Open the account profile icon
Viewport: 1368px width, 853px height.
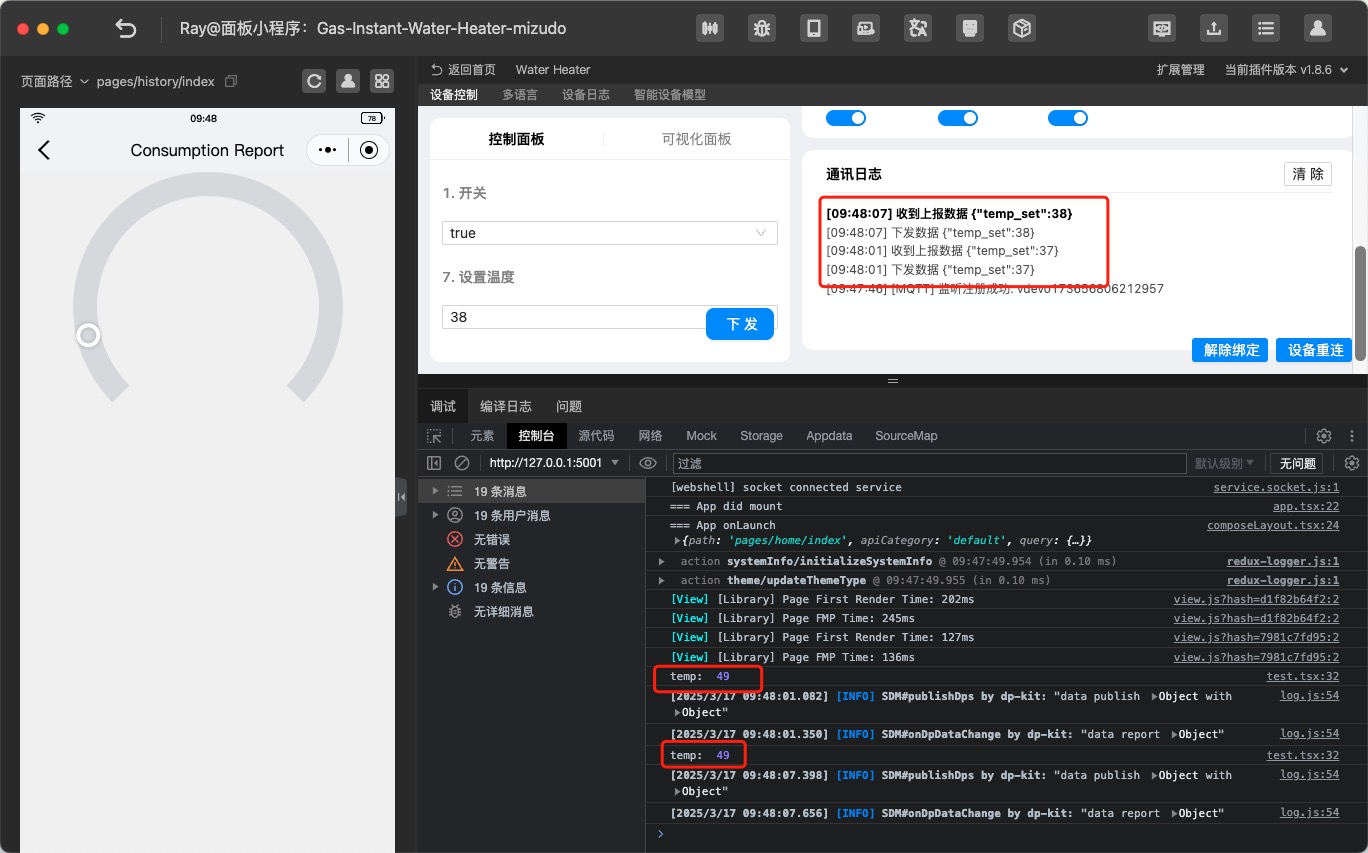(1317, 28)
